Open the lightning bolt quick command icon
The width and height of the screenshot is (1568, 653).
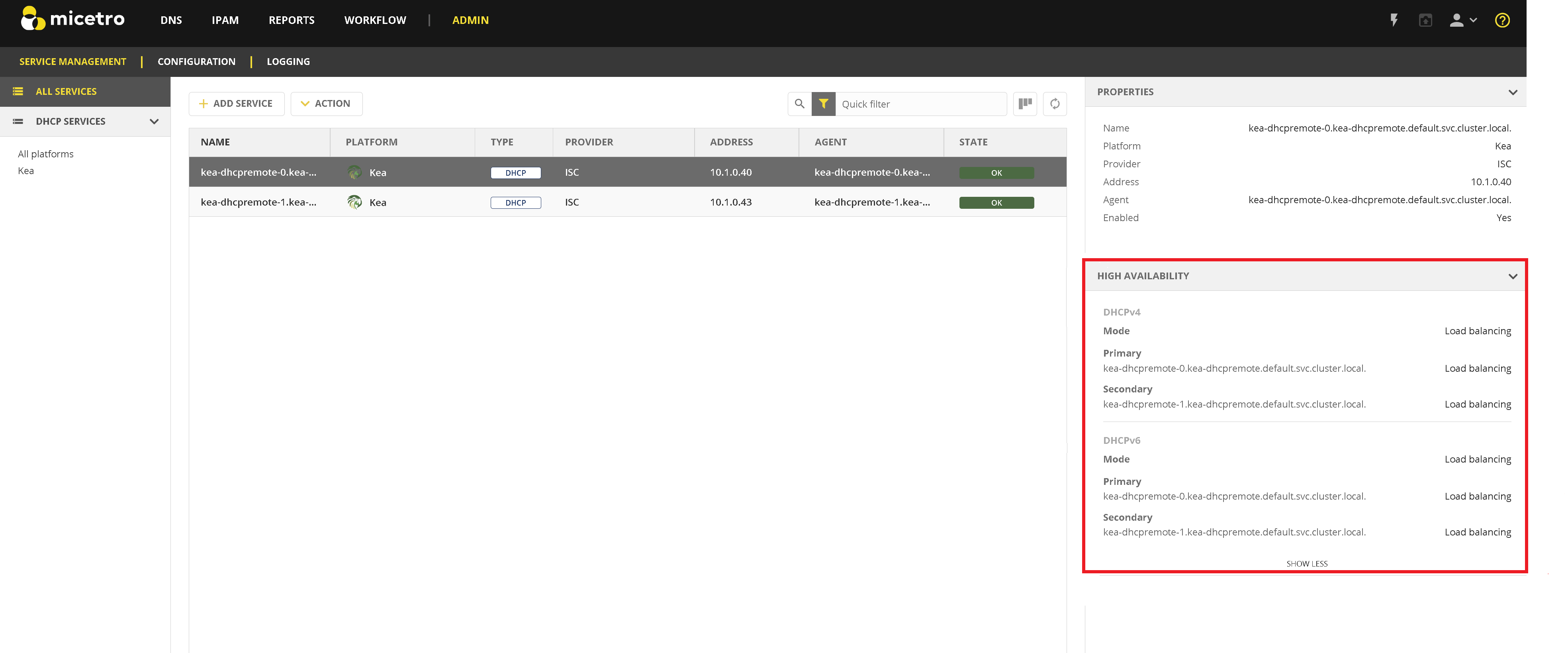[1394, 20]
